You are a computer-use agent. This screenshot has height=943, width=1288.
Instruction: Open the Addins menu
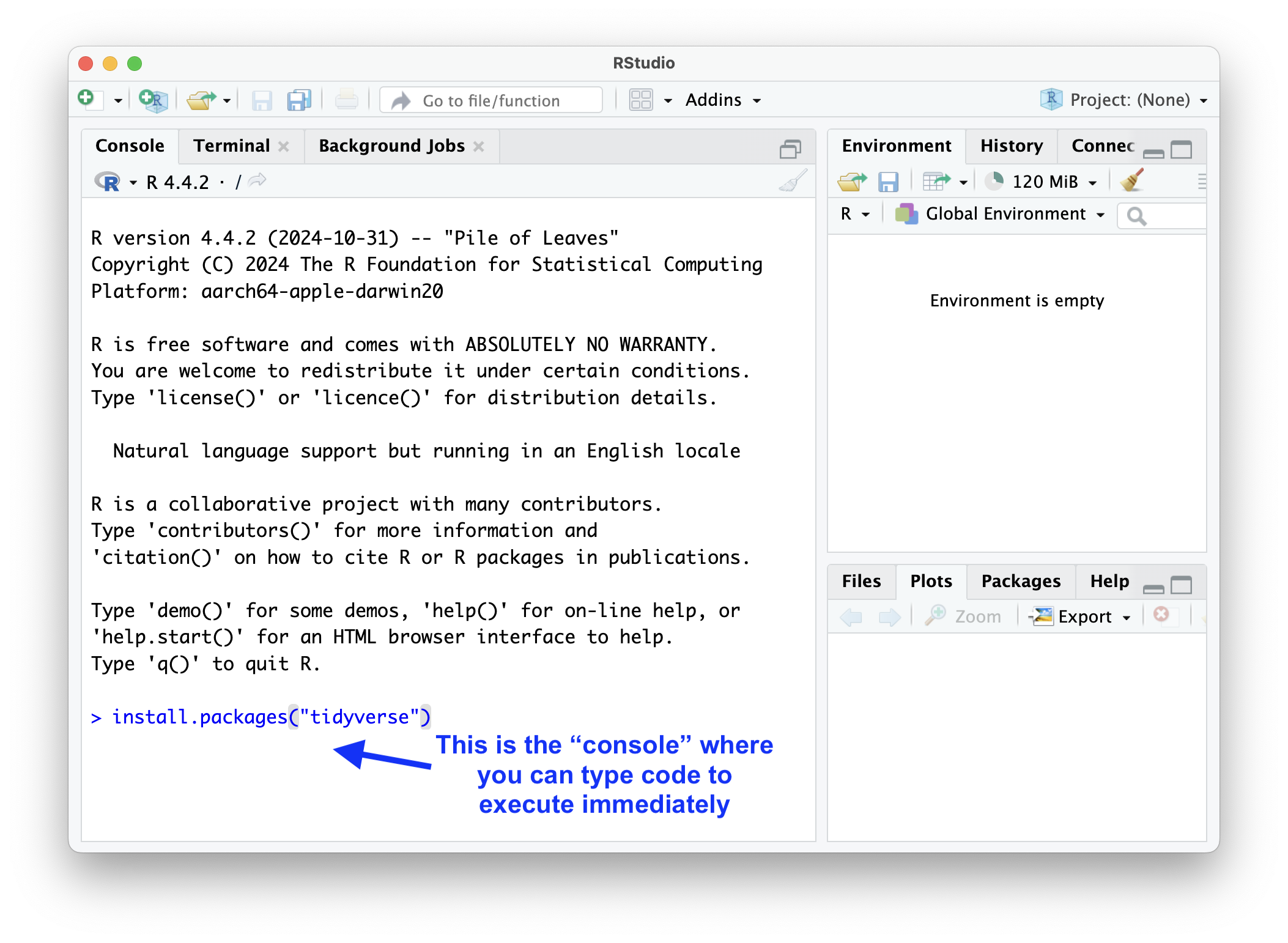coord(724,100)
